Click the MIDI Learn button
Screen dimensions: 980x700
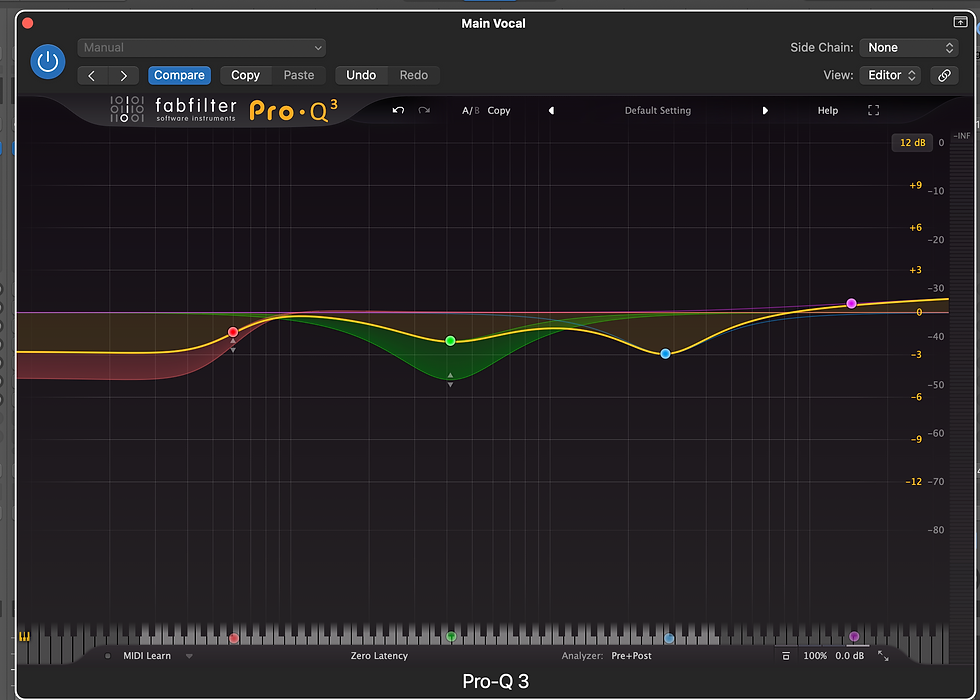[x=147, y=656]
